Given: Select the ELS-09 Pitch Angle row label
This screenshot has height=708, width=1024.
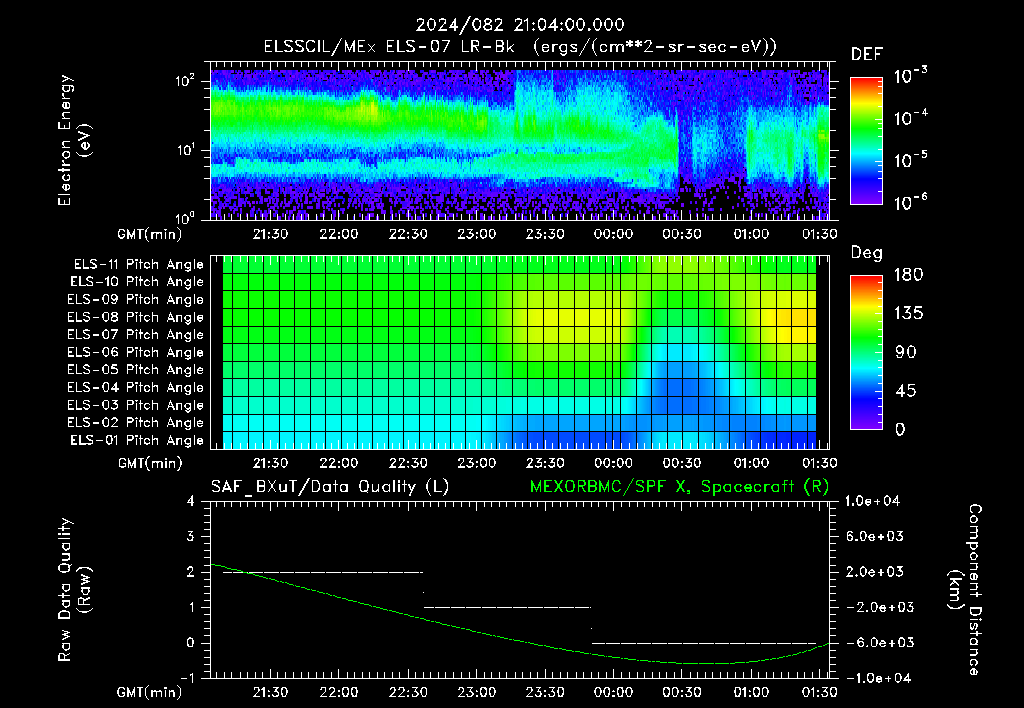Looking at the screenshot, I should (136, 300).
